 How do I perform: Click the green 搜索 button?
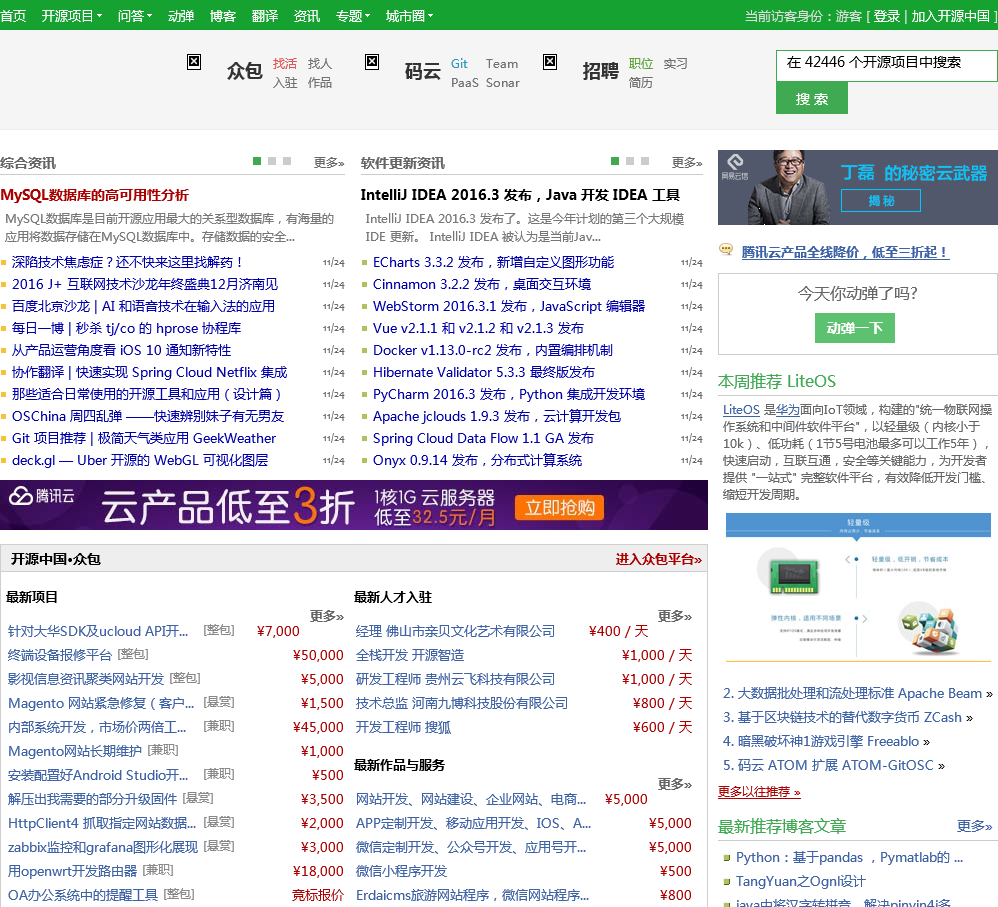(x=812, y=99)
